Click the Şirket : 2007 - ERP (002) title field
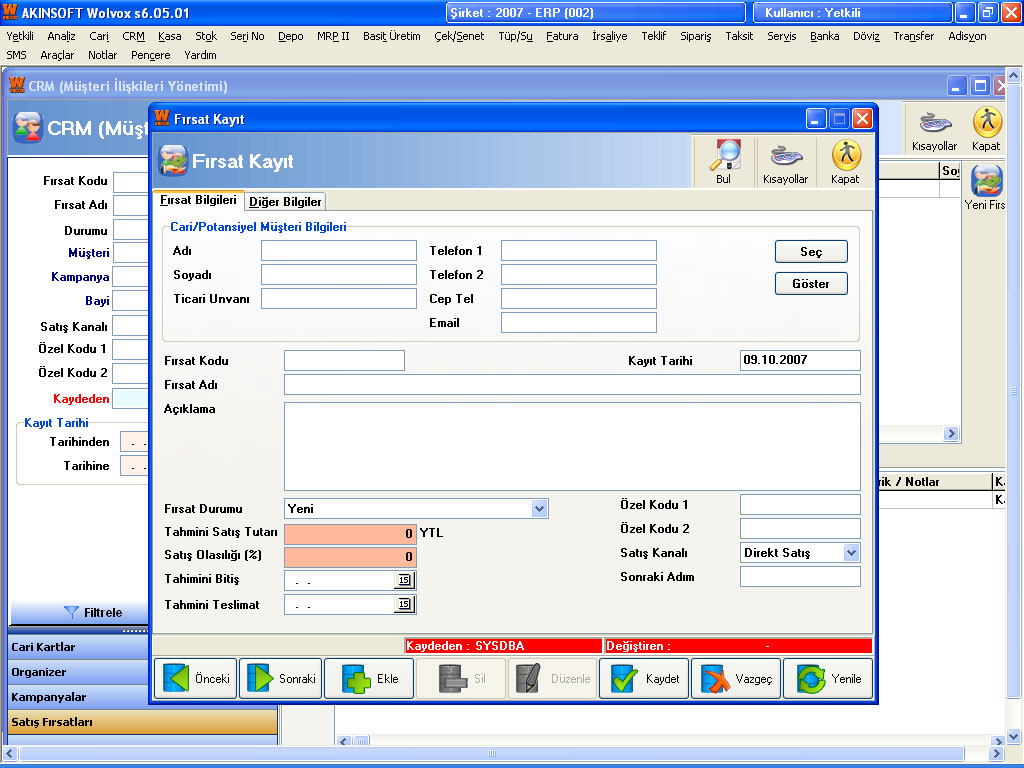The width and height of the screenshot is (1024, 768). pyautogui.click(x=596, y=12)
